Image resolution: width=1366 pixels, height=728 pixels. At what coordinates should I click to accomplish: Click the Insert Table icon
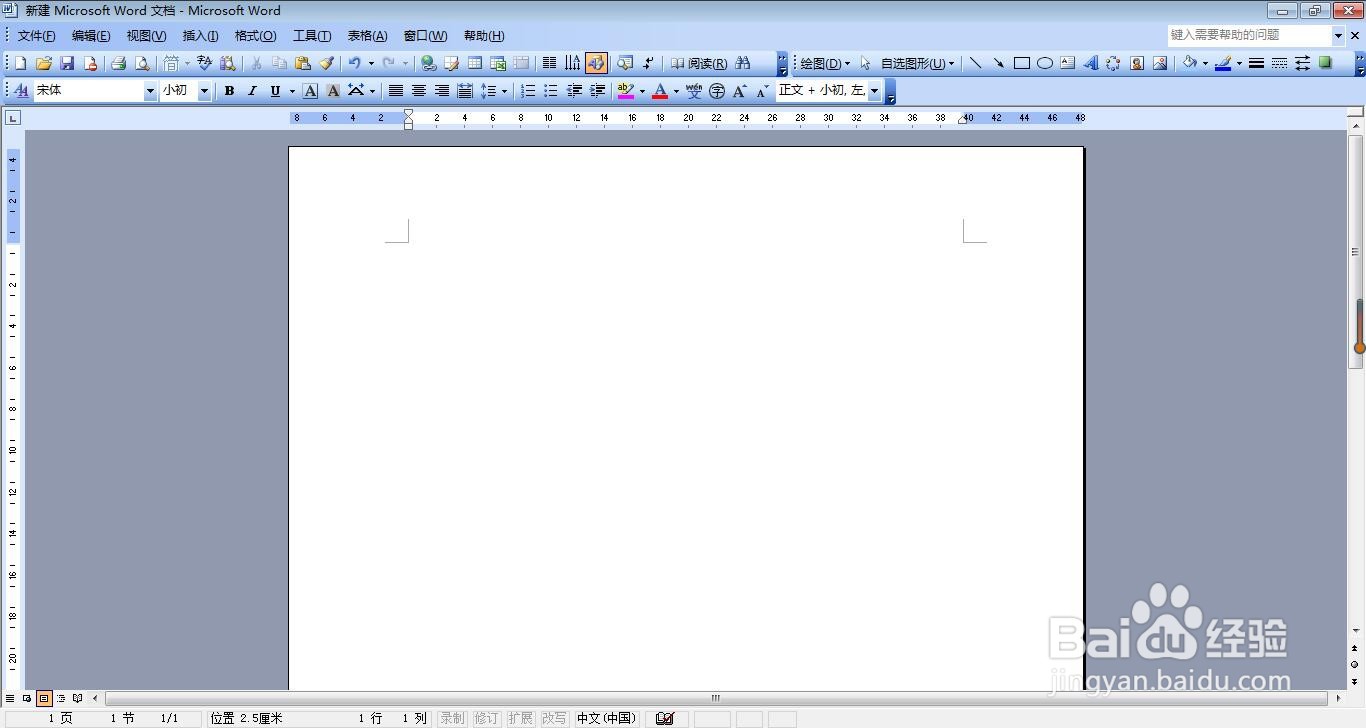pyautogui.click(x=475, y=63)
